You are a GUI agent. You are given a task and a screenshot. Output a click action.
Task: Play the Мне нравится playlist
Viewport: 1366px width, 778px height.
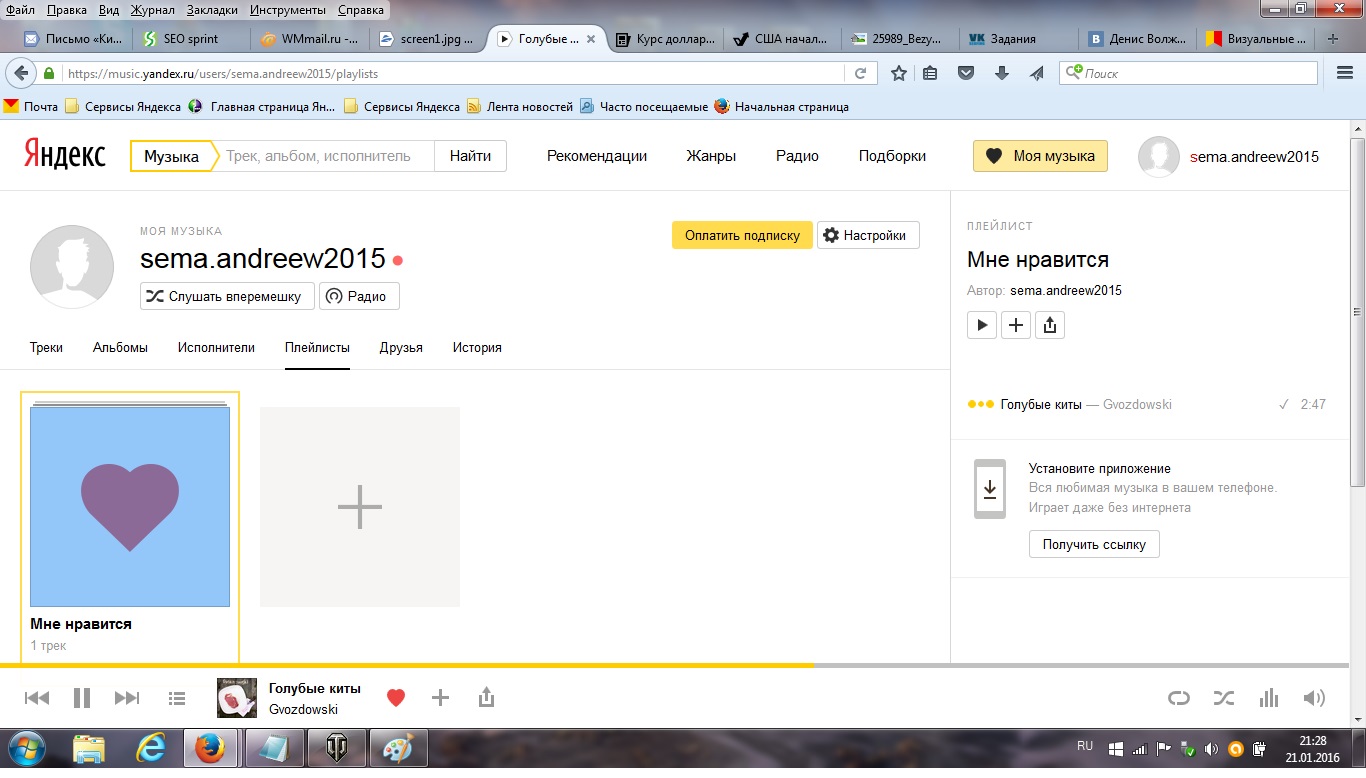tap(982, 325)
